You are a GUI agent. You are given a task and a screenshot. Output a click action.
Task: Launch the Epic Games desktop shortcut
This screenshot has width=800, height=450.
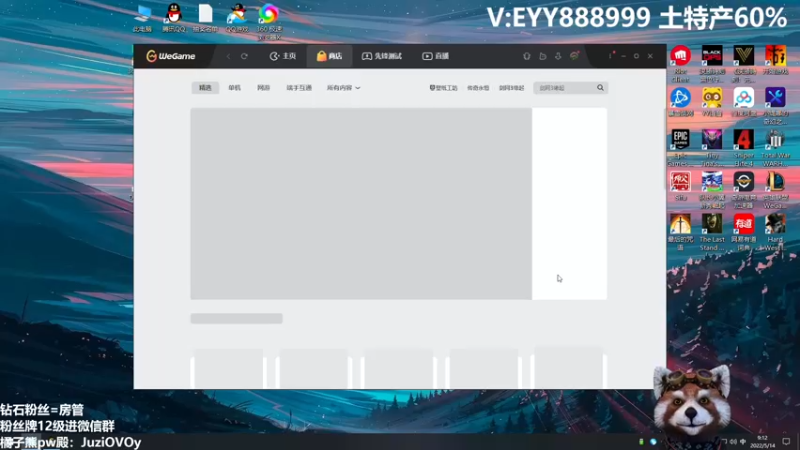click(x=680, y=147)
